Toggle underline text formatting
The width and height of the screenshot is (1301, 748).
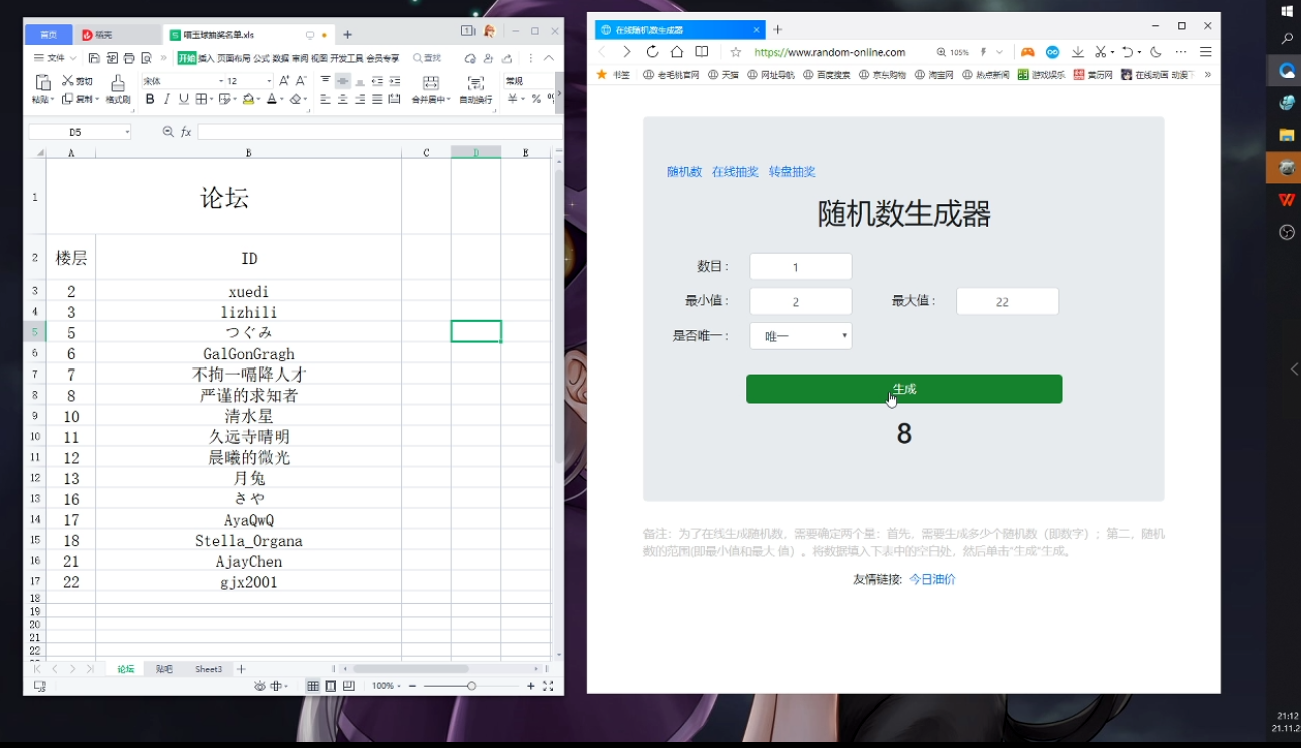click(x=183, y=99)
